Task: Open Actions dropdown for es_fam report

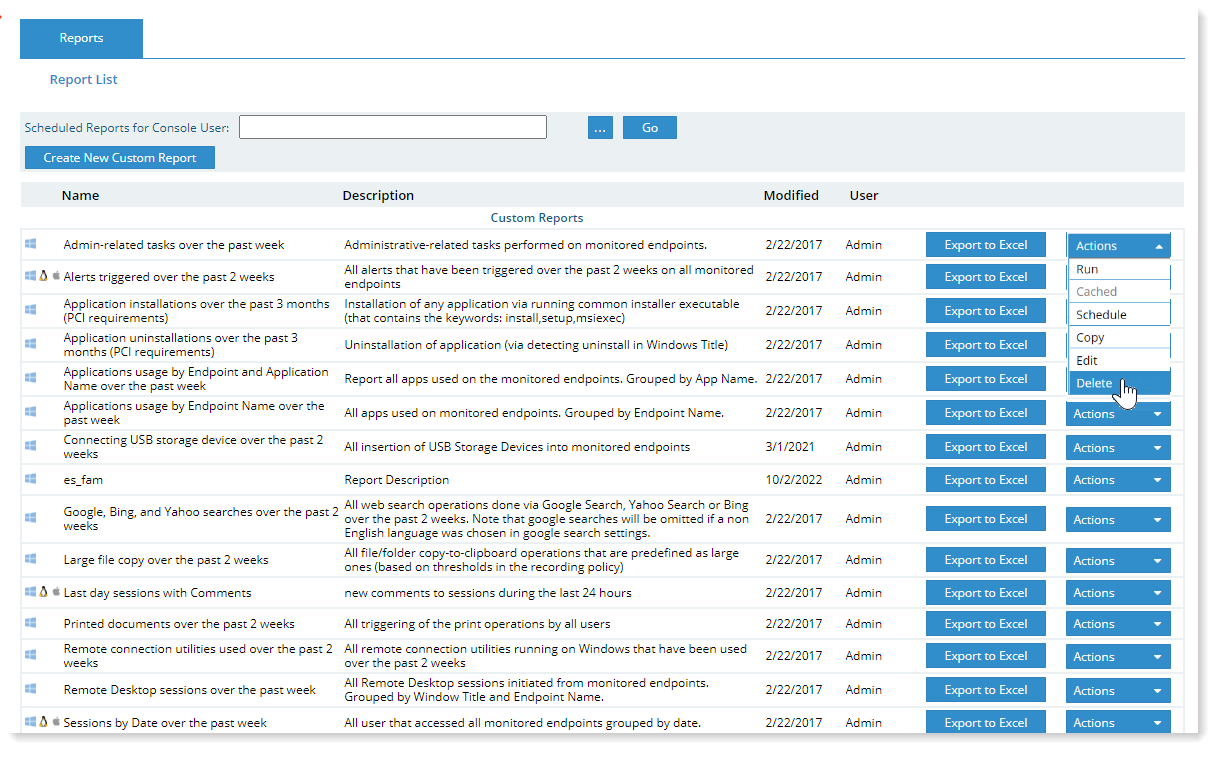Action: (x=1117, y=480)
